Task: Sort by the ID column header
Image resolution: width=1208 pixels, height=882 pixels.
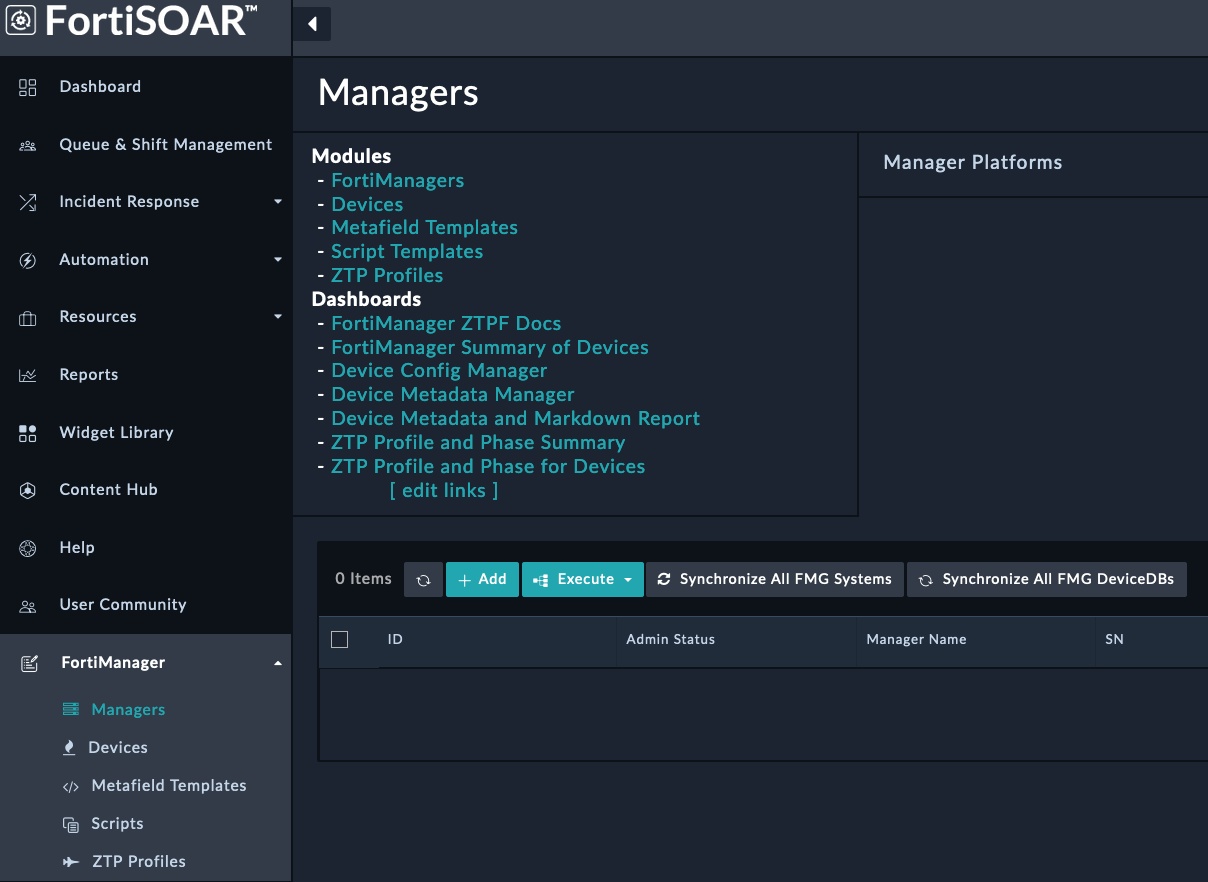Action: click(395, 639)
